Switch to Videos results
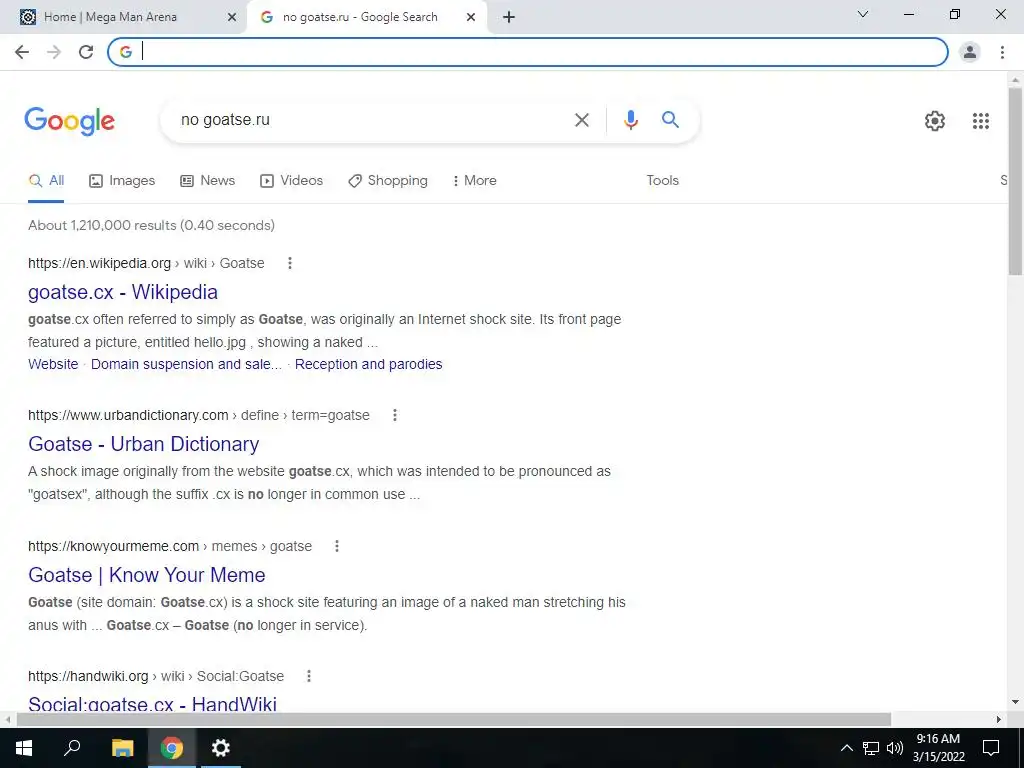 coord(291,181)
